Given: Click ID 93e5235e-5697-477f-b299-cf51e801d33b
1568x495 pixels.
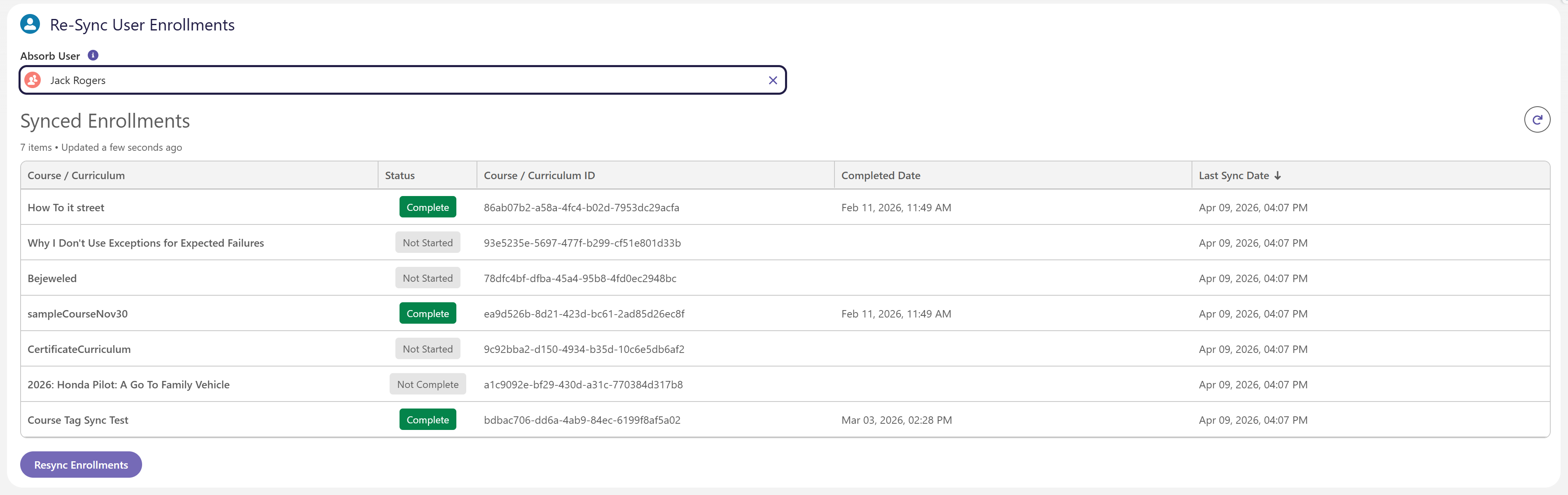Looking at the screenshot, I should pyautogui.click(x=582, y=243).
